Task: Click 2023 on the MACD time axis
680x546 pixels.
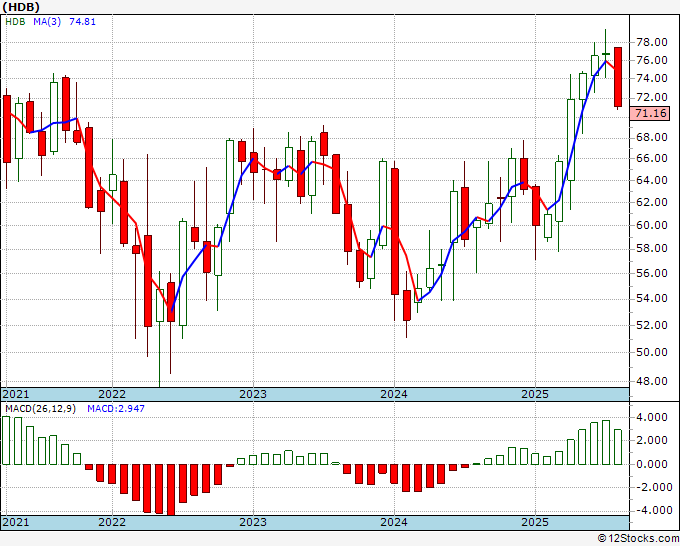Action: pyautogui.click(x=253, y=522)
